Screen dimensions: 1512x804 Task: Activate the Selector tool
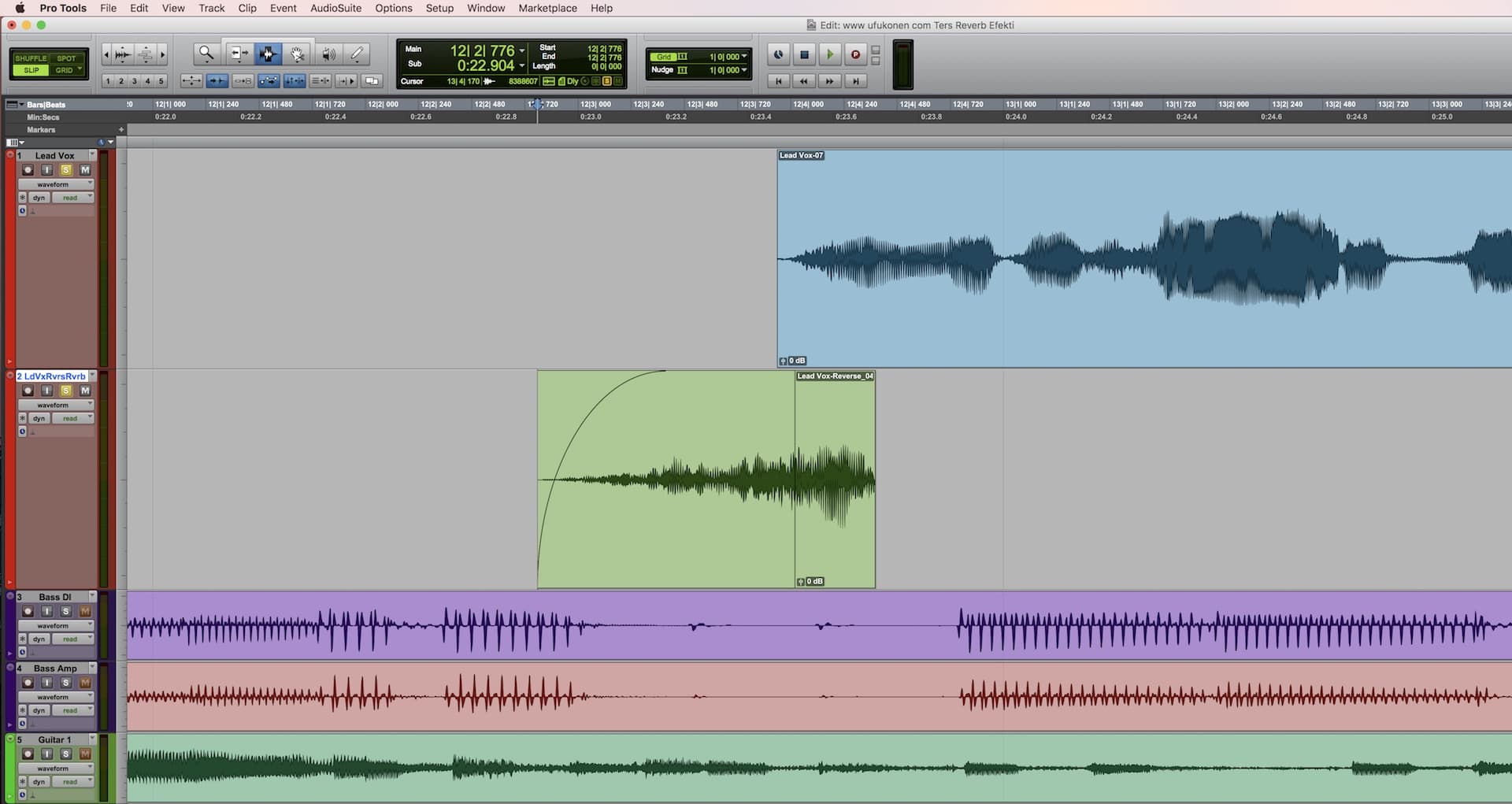[x=268, y=54]
